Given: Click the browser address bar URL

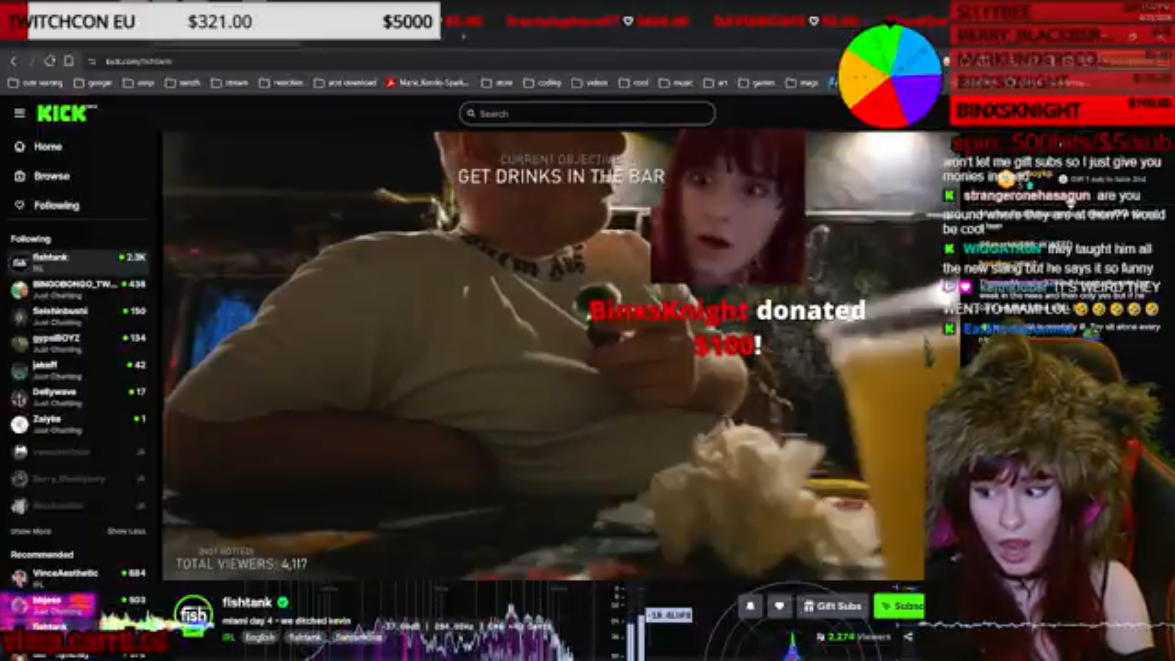Looking at the screenshot, I should 139,61.
